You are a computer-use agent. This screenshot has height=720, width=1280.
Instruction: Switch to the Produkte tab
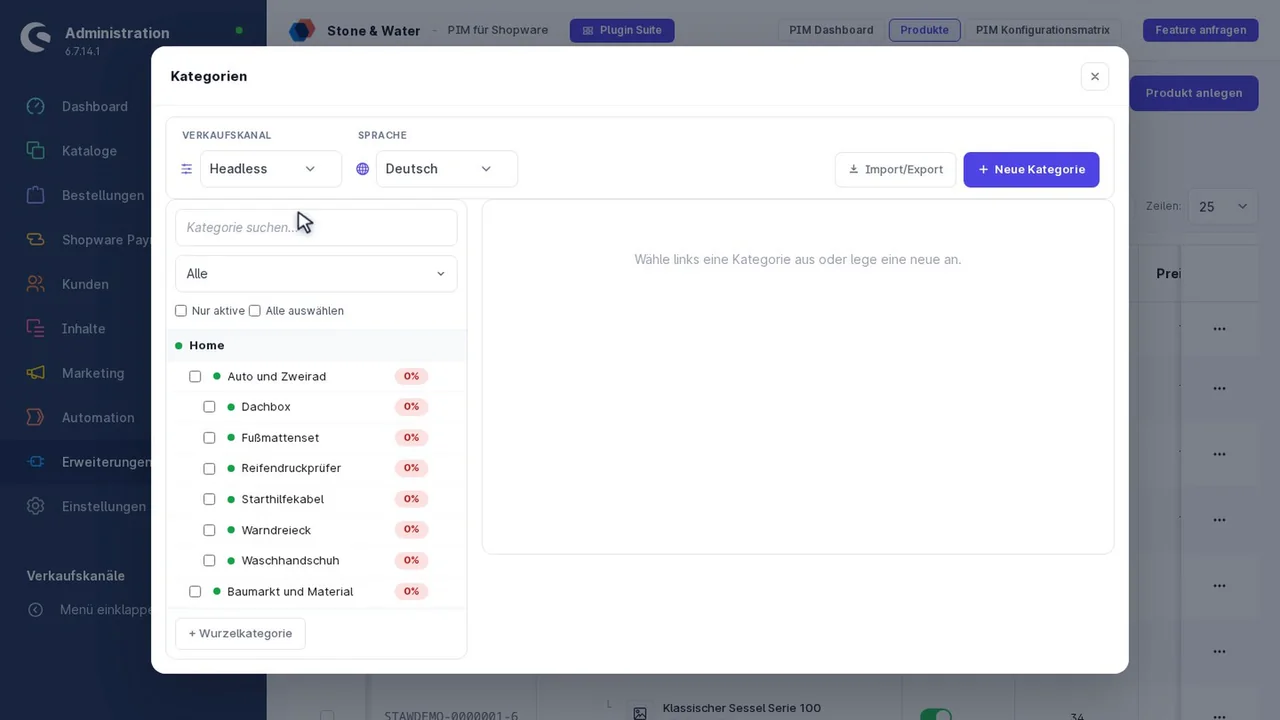tap(925, 30)
